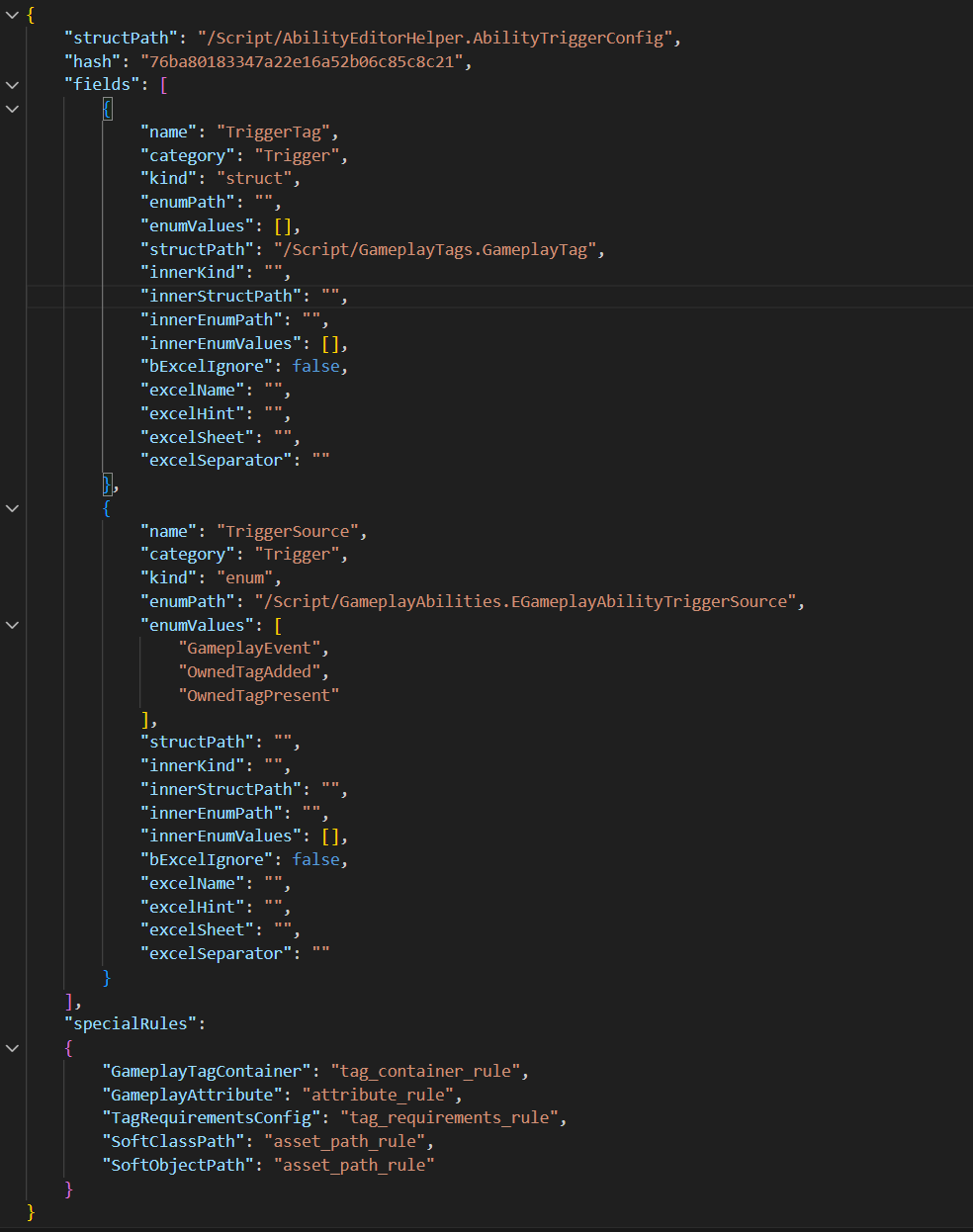The height and width of the screenshot is (1232, 973).
Task: Click the AbilityTriggerConfig structPath string
Action: (435, 39)
